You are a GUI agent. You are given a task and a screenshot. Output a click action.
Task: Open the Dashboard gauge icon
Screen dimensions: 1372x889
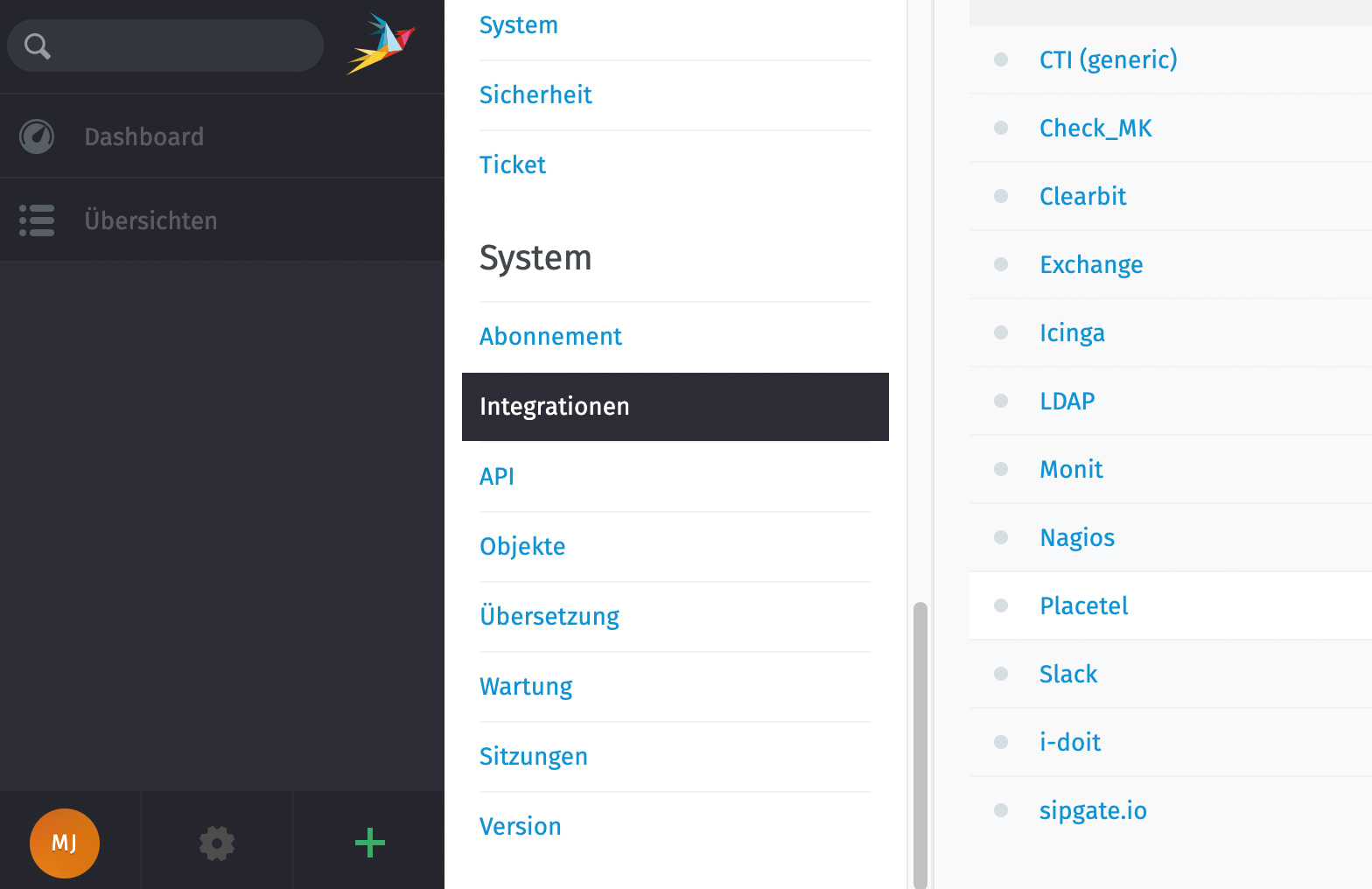click(x=37, y=136)
